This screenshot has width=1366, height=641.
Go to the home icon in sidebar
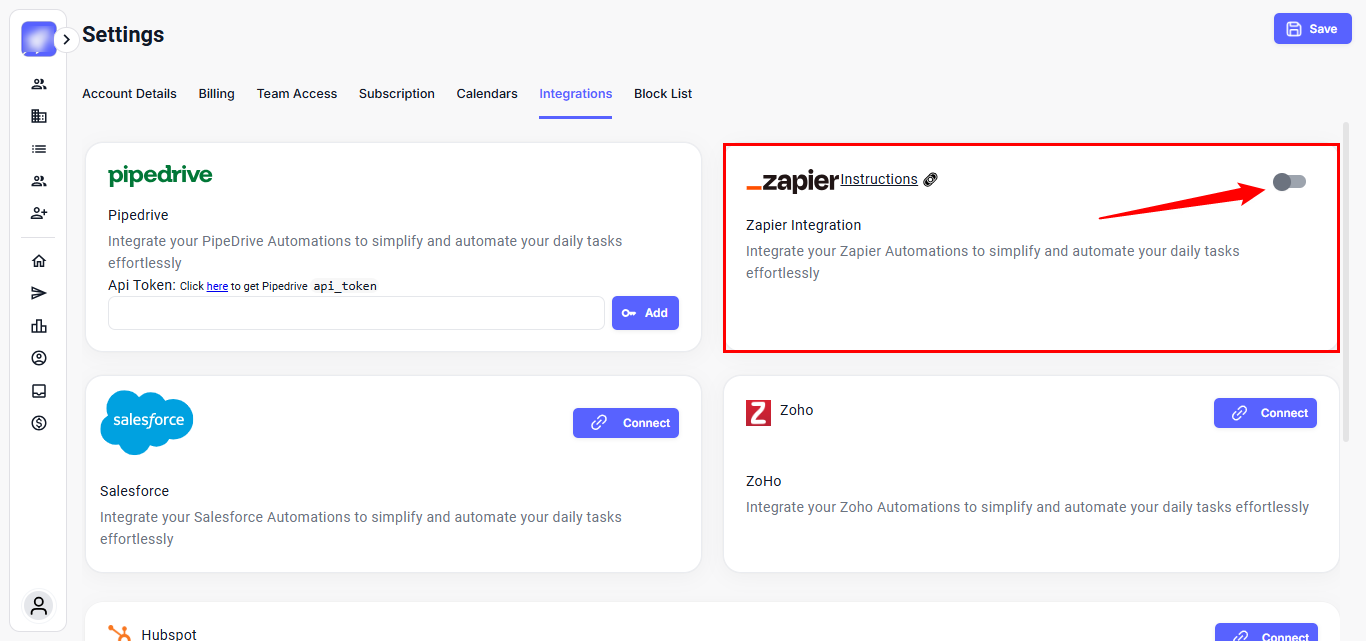click(39, 261)
